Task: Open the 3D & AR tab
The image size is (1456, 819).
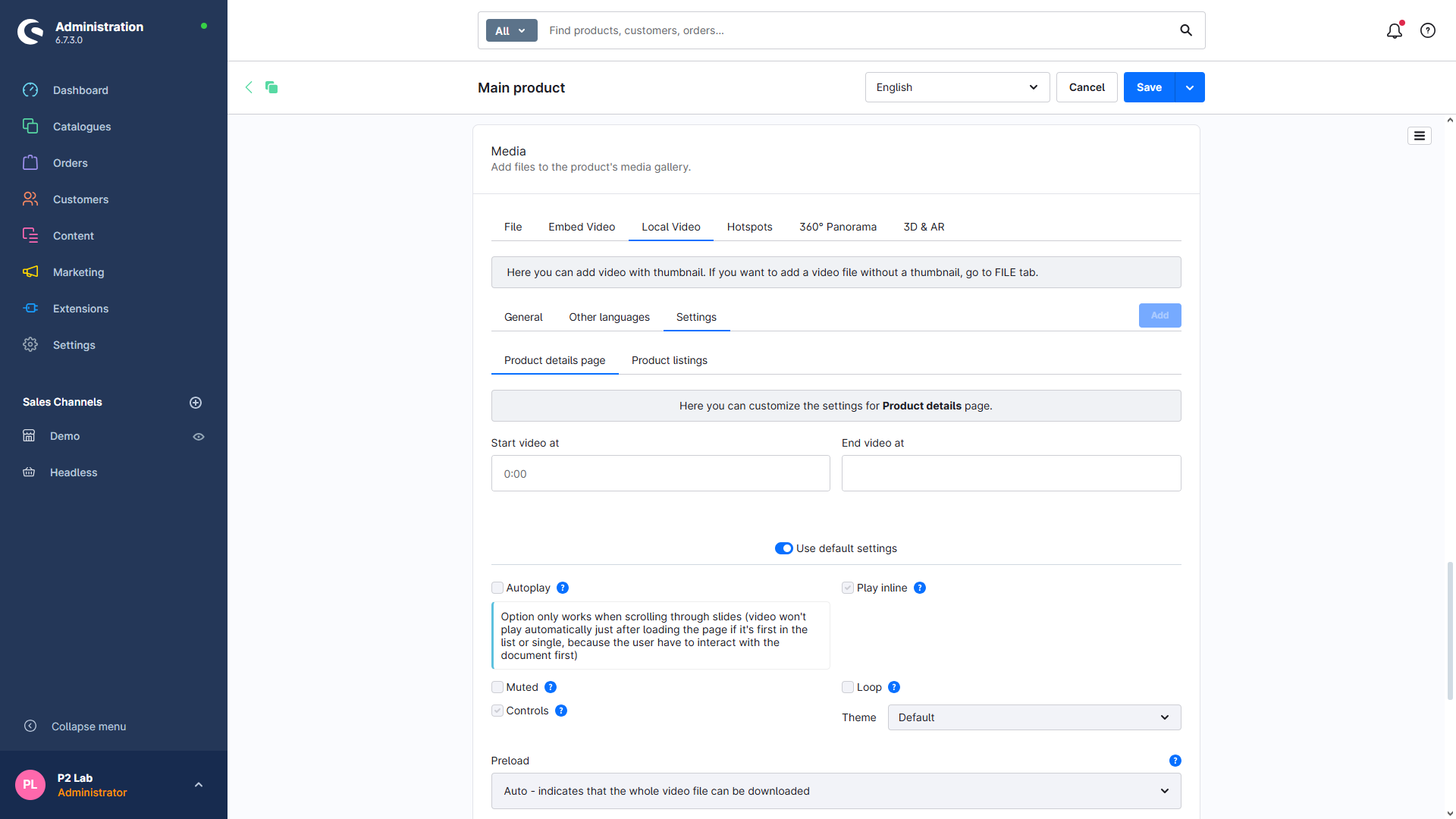Action: [924, 227]
